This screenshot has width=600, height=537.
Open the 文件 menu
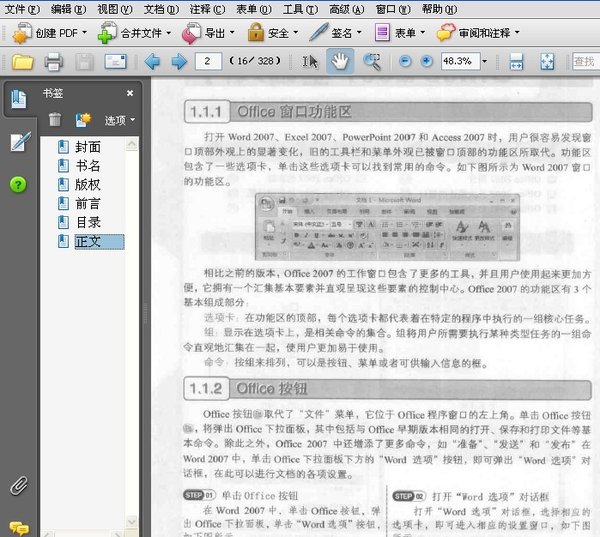coord(22,9)
